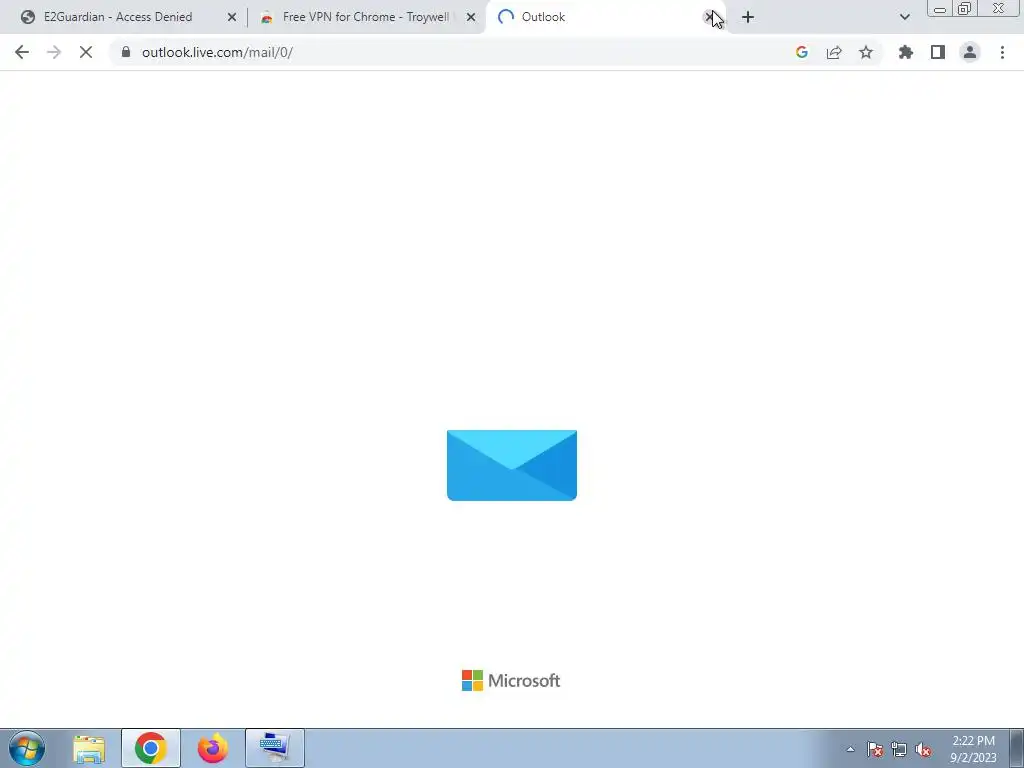Click the Google icon in address bar
This screenshot has width=1024, height=768.
(x=802, y=52)
